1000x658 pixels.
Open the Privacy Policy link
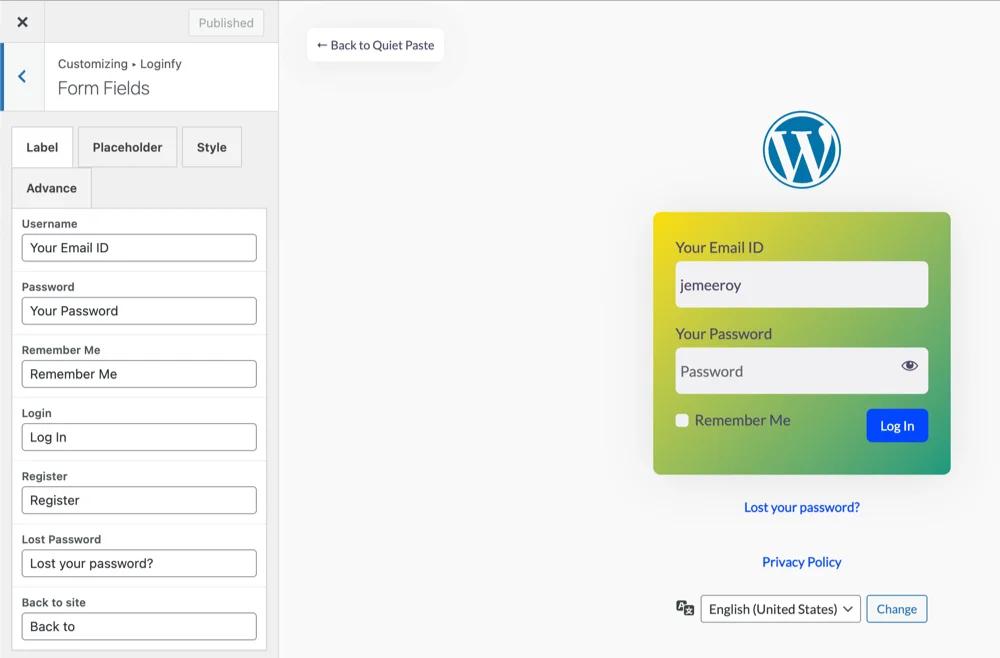click(802, 562)
